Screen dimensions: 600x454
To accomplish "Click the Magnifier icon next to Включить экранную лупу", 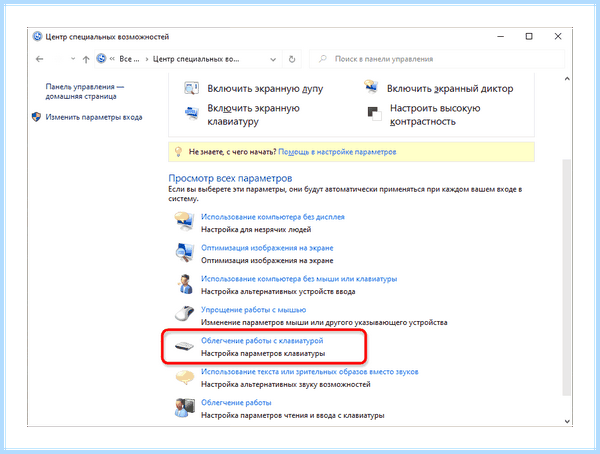I will [191, 88].
